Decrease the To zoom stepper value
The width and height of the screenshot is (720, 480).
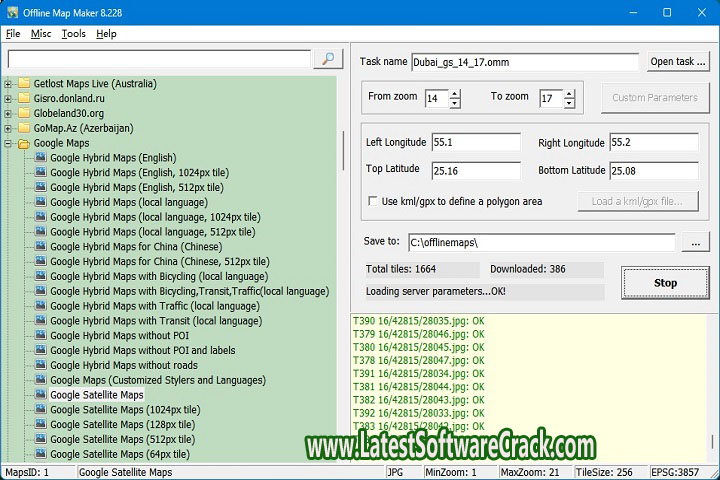[x=571, y=103]
